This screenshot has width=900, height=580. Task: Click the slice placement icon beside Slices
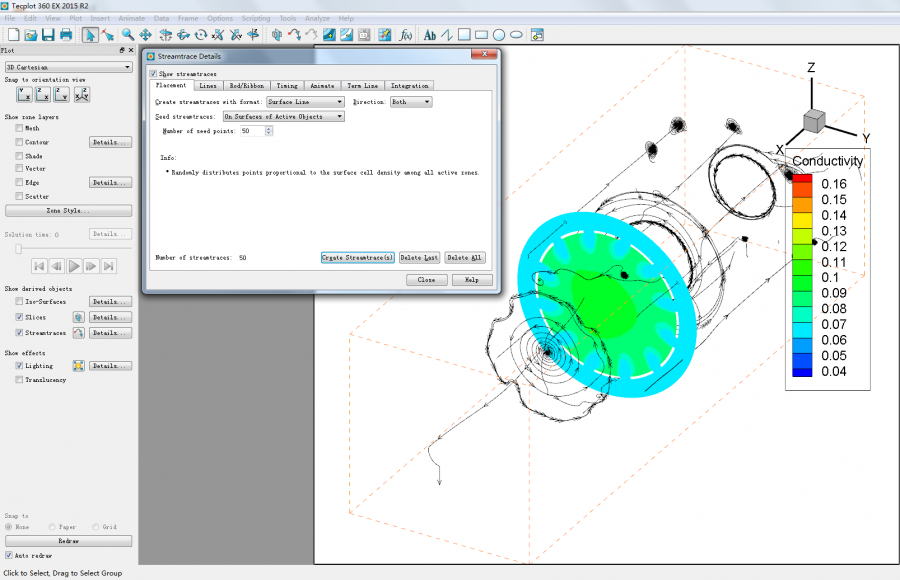pyautogui.click(x=78, y=317)
